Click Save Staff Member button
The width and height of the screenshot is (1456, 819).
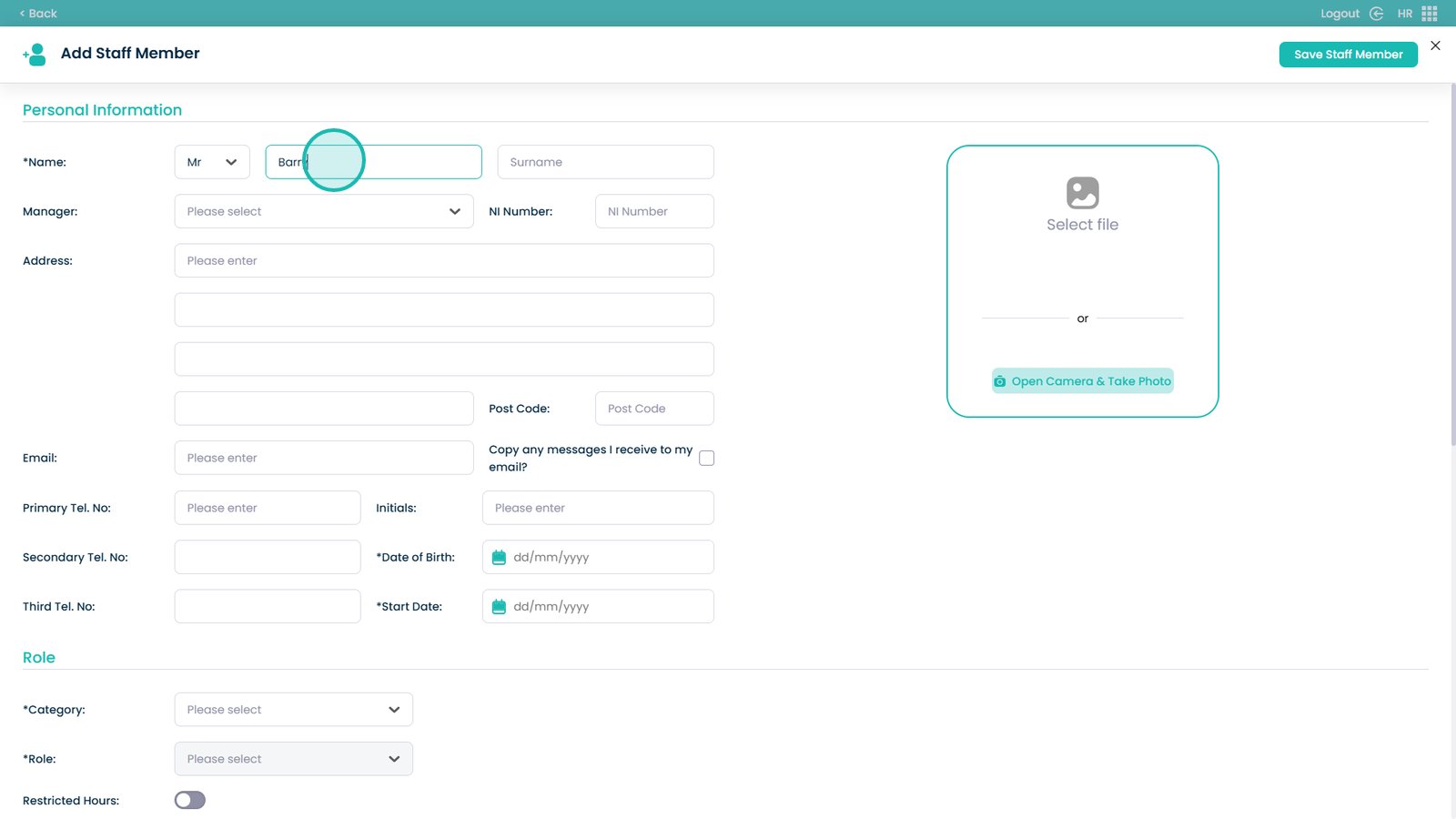(x=1348, y=55)
